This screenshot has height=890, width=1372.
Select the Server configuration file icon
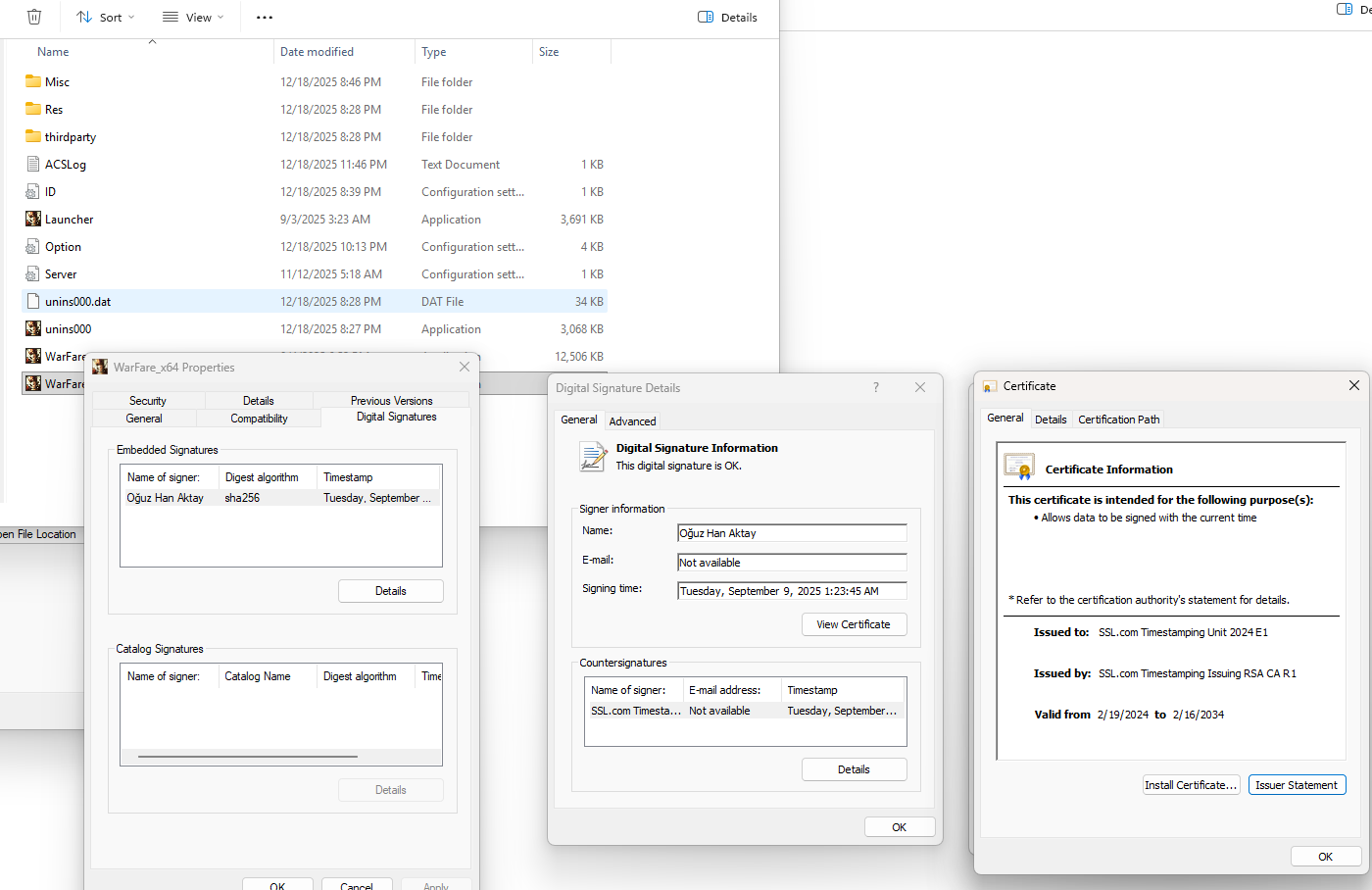33,273
